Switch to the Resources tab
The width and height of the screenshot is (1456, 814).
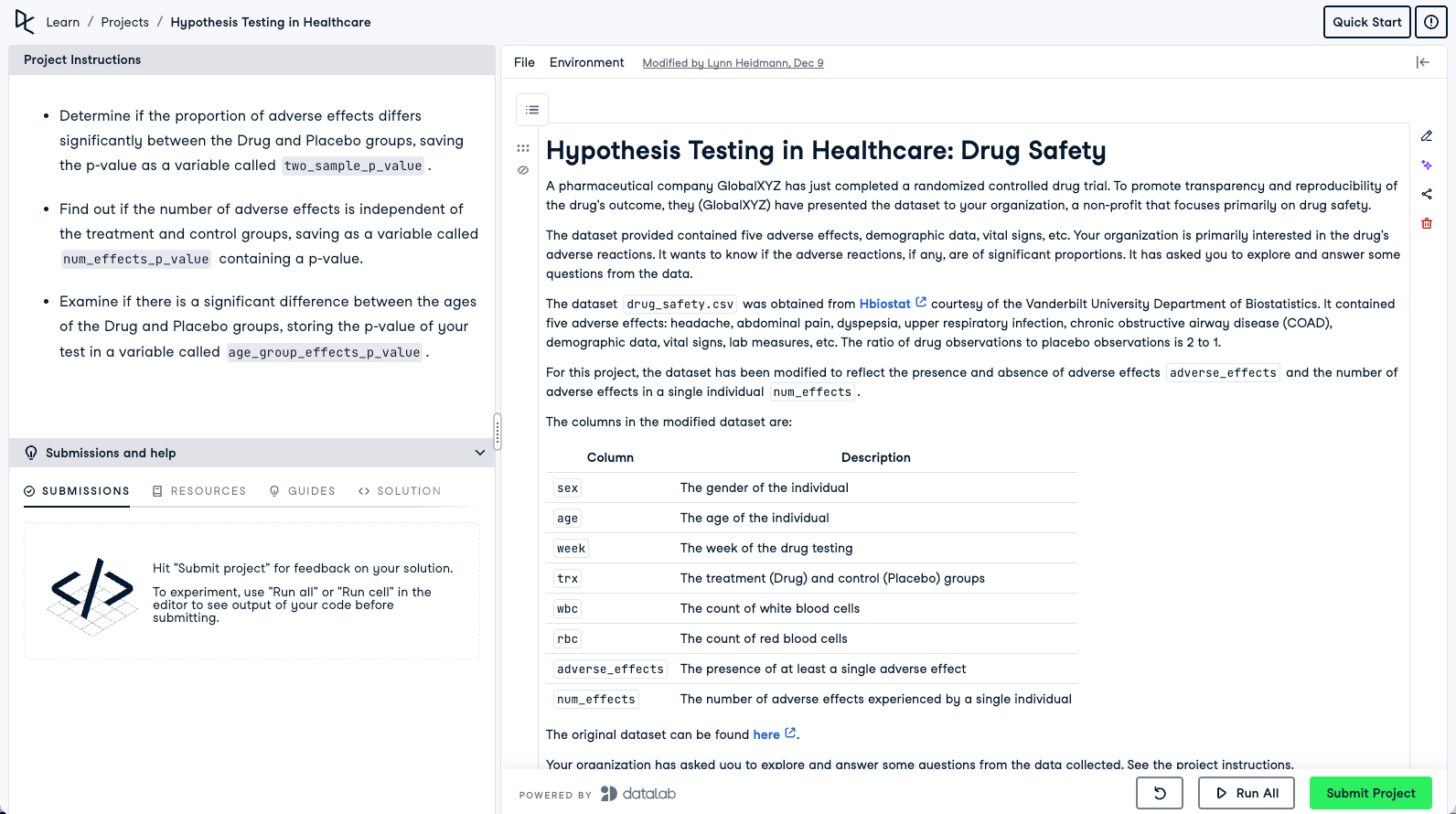click(x=199, y=491)
